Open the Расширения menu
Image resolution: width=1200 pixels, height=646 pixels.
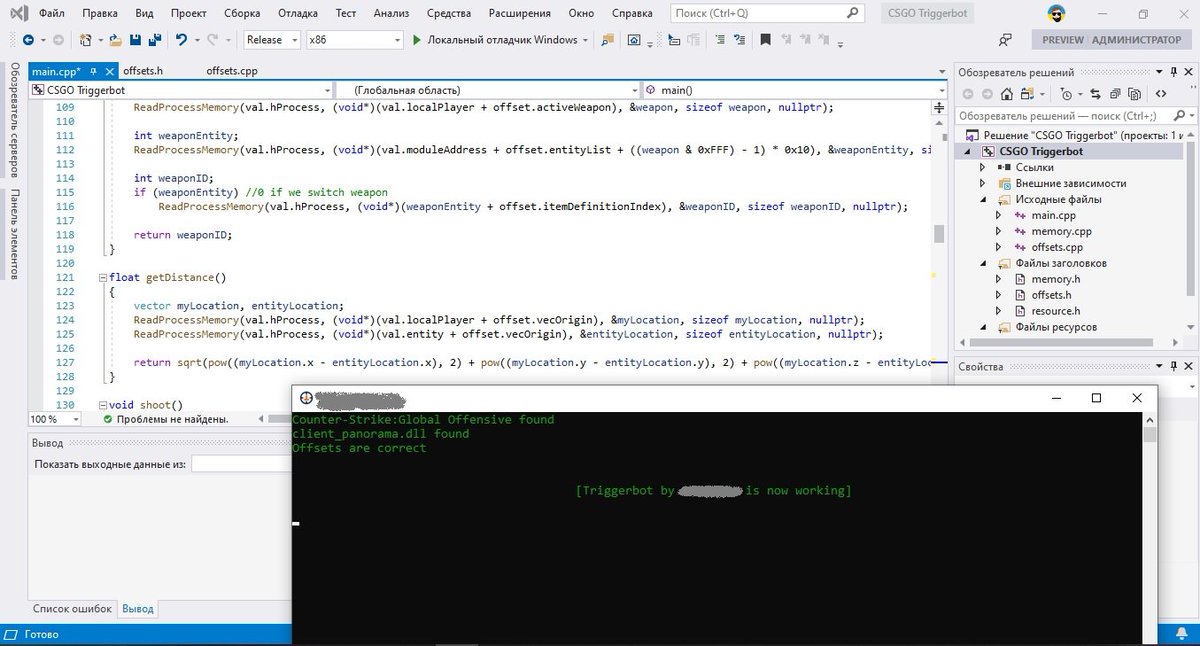tap(520, 14)
